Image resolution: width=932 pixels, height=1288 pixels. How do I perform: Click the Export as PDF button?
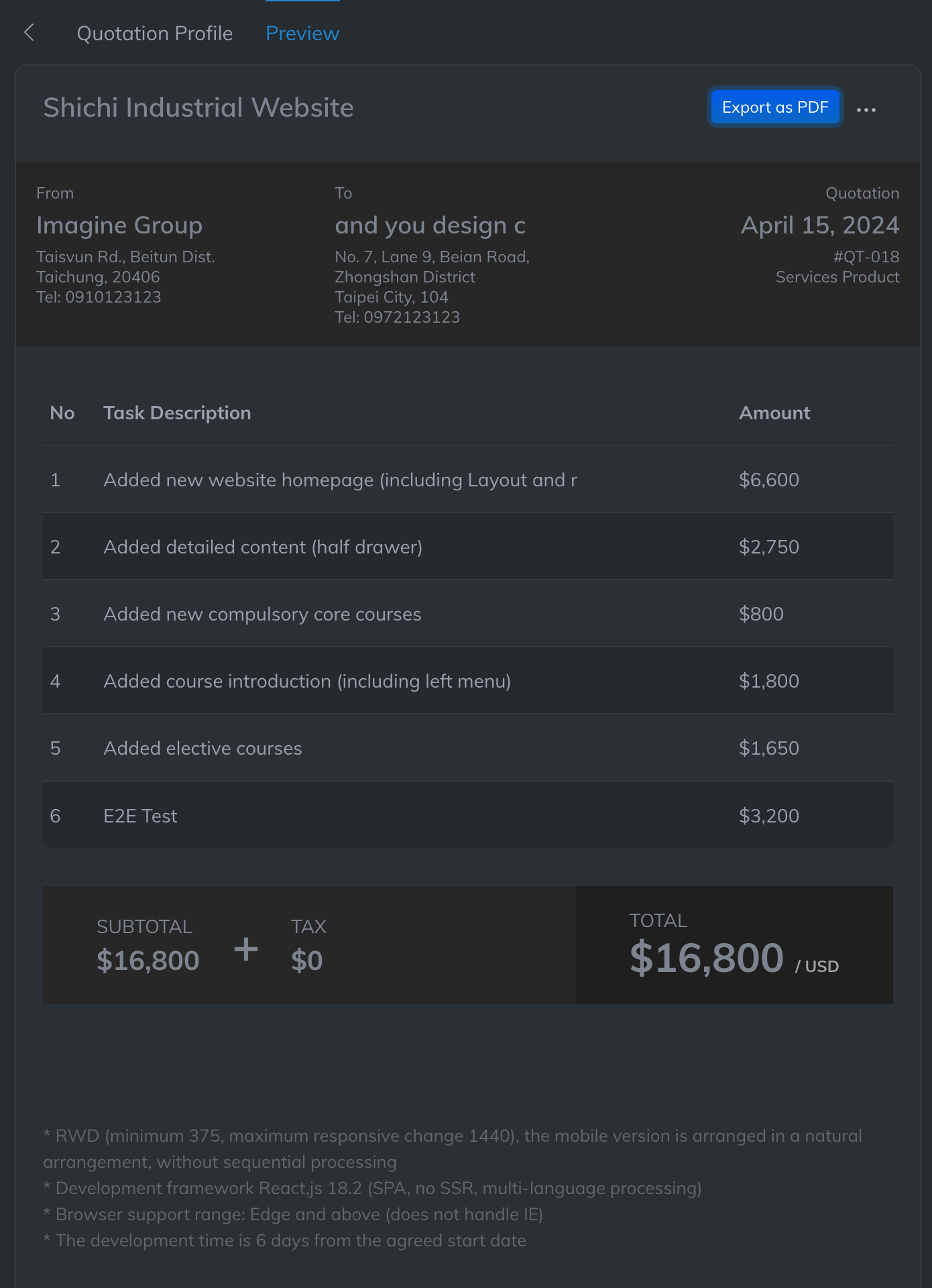tap(775, 107)
